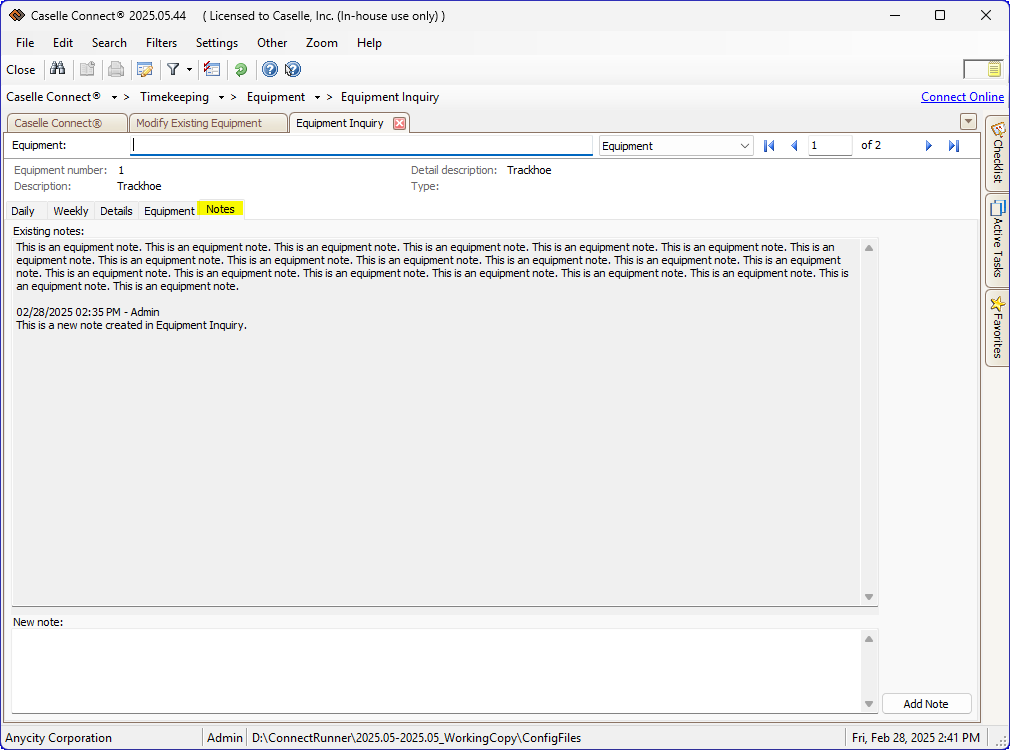Go to the next equipment record
This screenshot has height=750, width=1010.
(x=928, y=146)
